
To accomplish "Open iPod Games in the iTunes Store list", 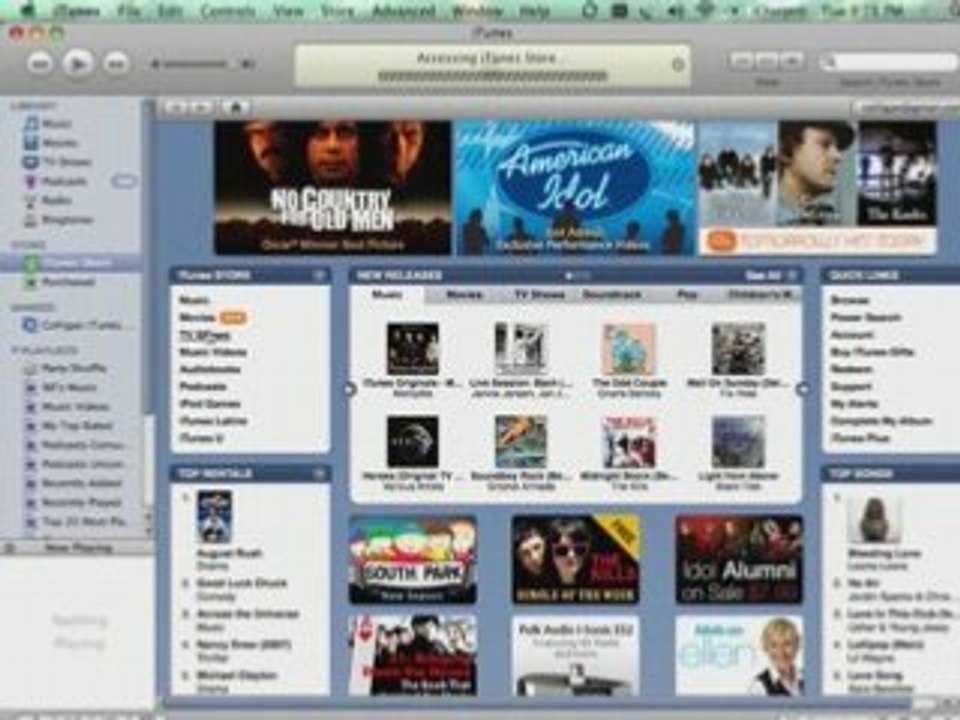I will click(x=209, y=404).
